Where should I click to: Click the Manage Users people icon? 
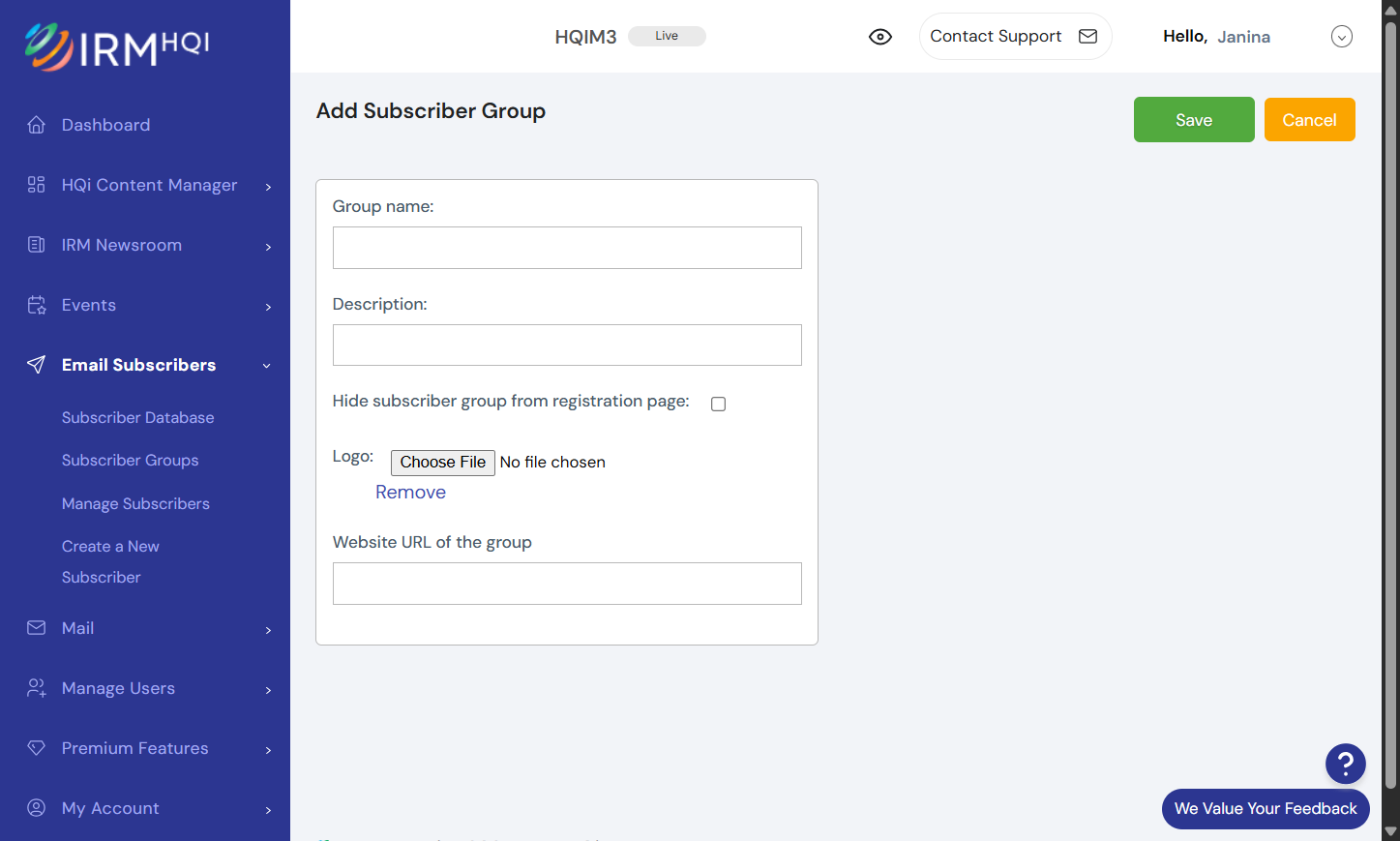37,688
